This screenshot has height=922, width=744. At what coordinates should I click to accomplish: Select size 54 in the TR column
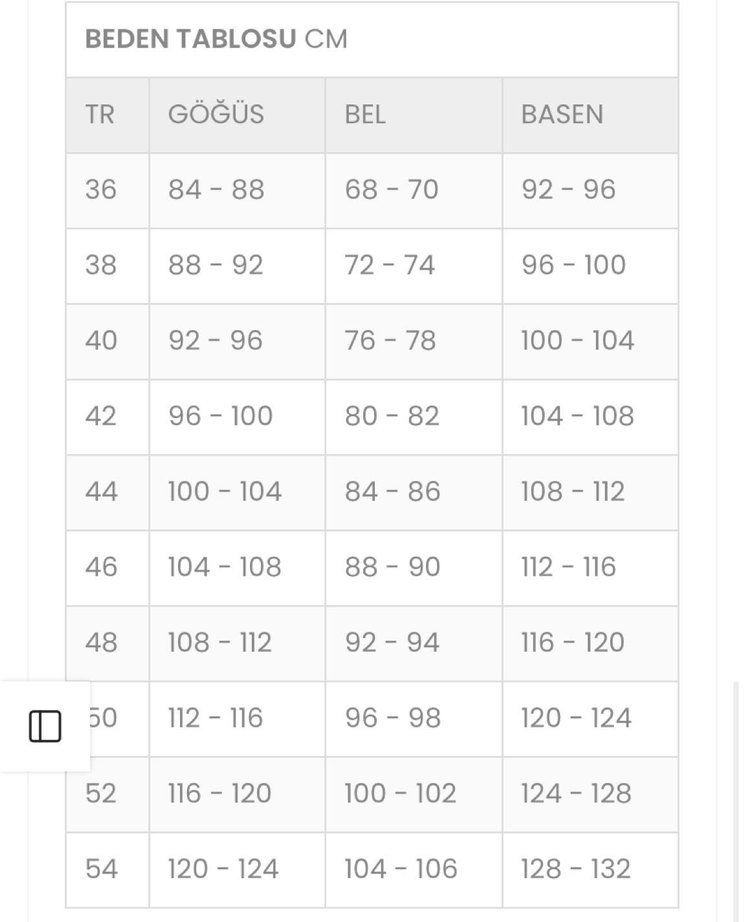tap(103, 869)
